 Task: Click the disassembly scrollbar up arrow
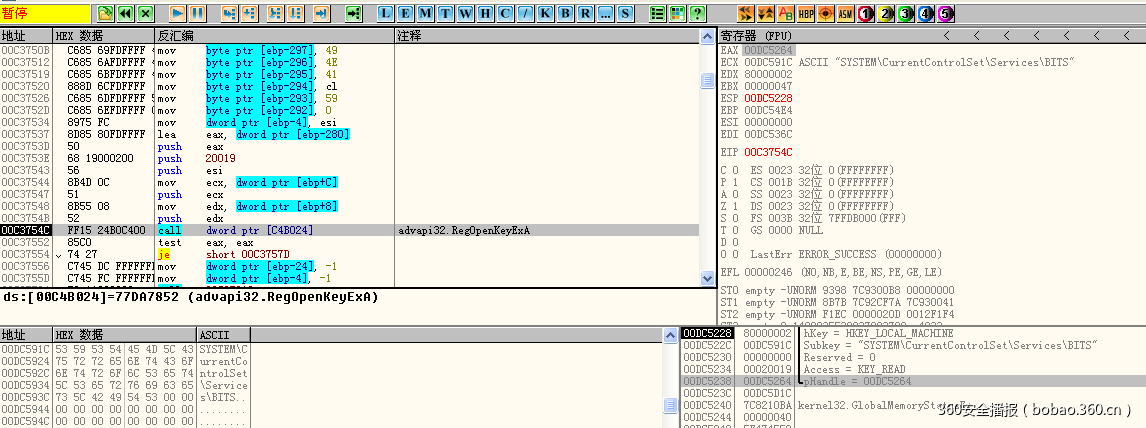(708, 35)
